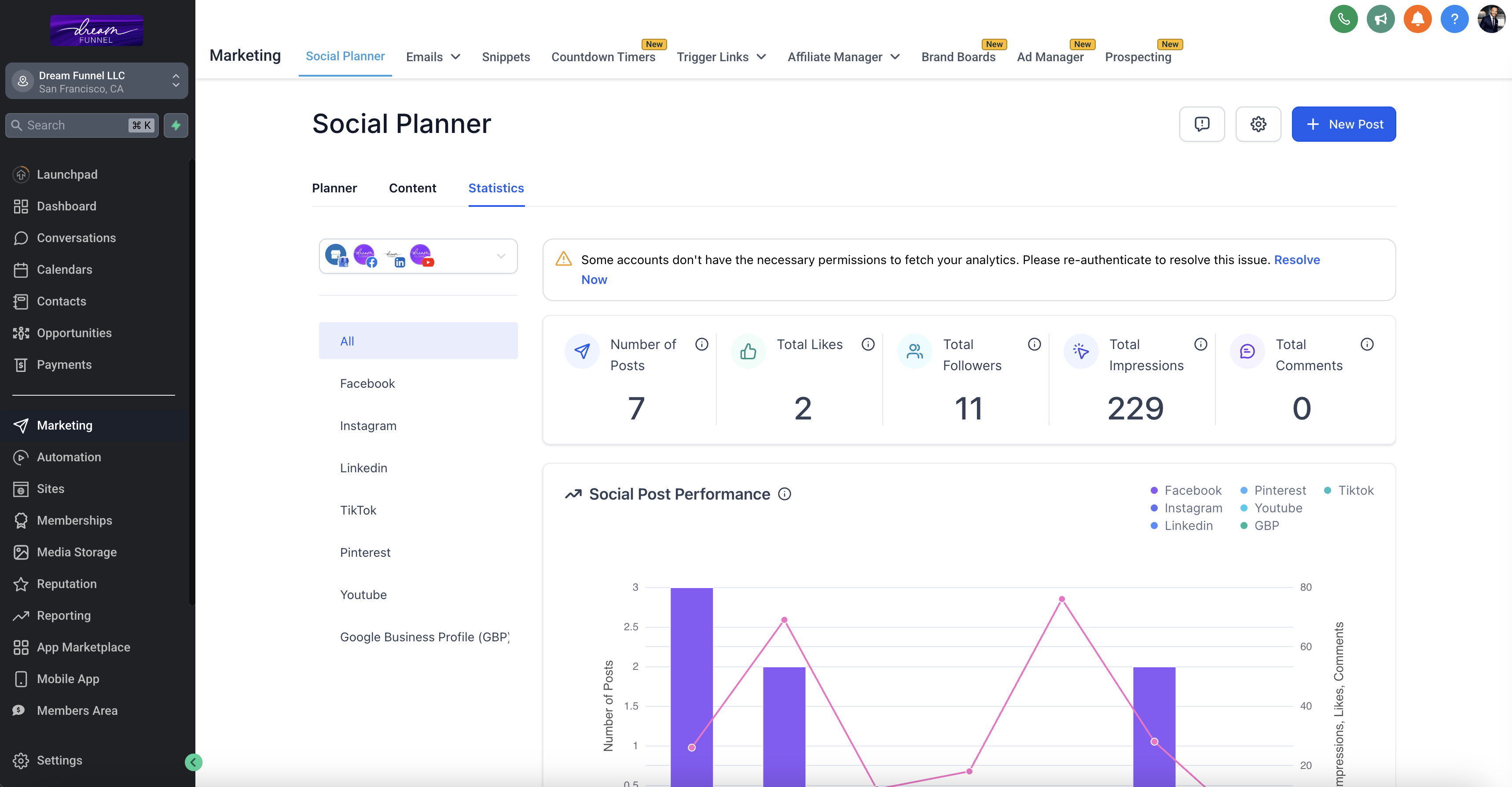The height and width of the screenshot is (787, 1512).
Task: Click info icon beside Social Post Performance
Action: [785, 494]
